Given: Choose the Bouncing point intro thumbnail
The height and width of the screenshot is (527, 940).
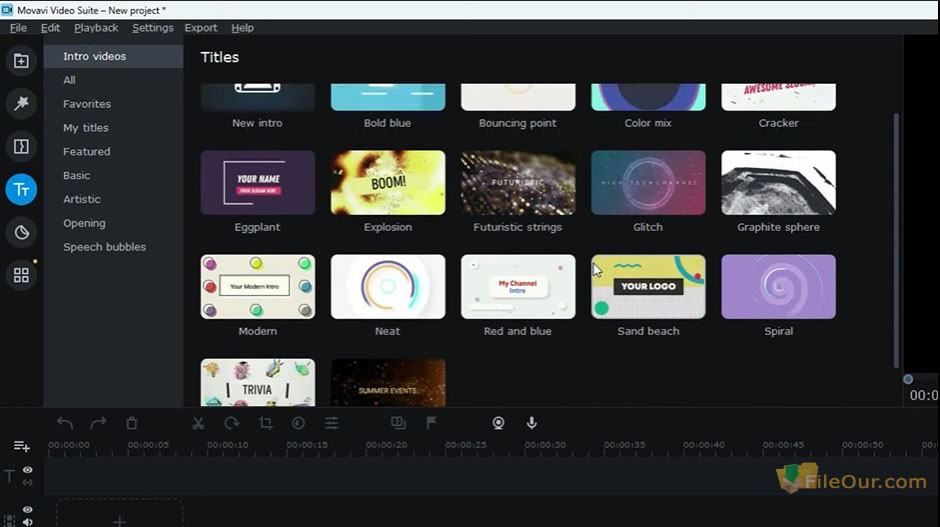Looking at the screenshot, I should point(518,97).
